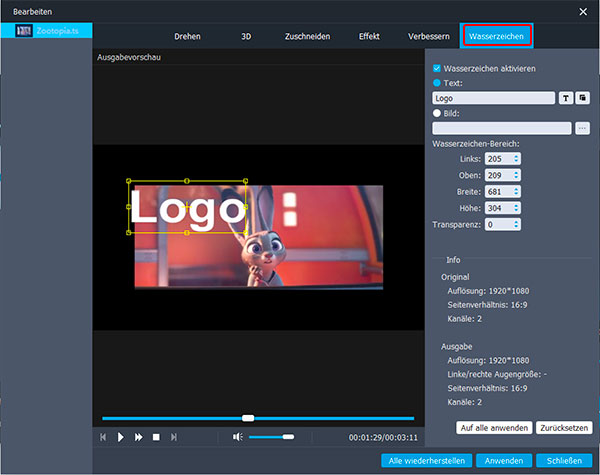
Task: Select the Text watermark radio button
Action: [437, 83]
